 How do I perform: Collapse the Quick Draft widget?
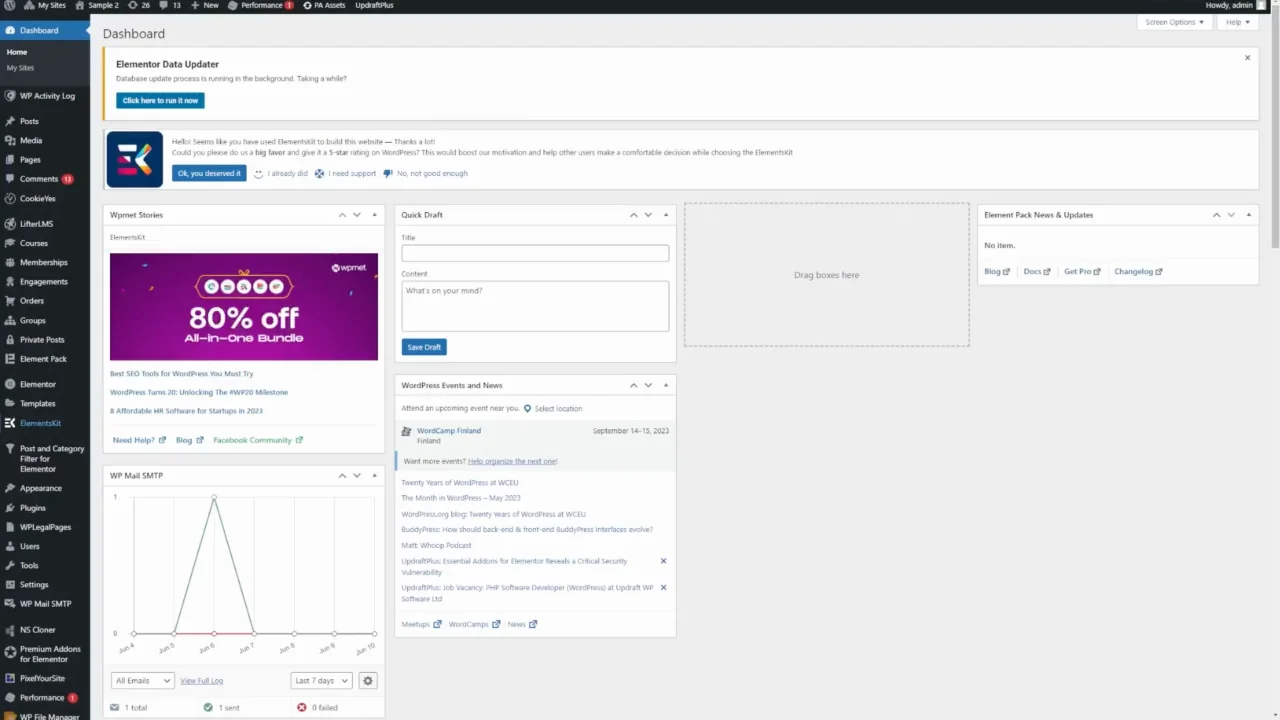(666, 215)
